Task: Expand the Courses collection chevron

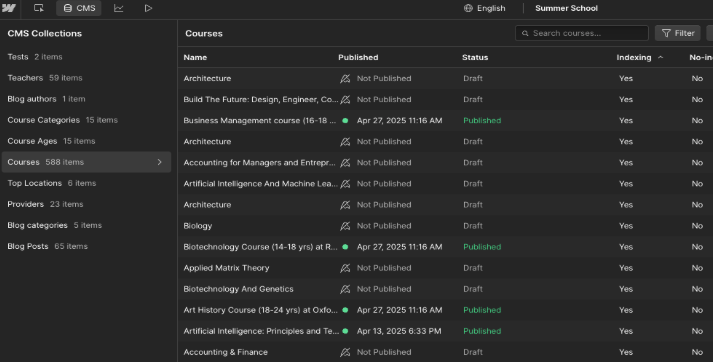Action: [x=159, y=162]
